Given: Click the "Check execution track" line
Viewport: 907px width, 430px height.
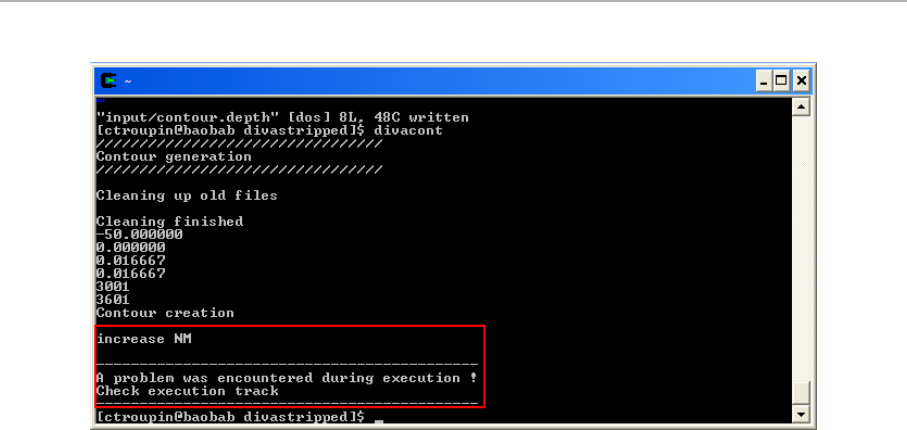Looking at the screenshot, I should tap(187, 391).
